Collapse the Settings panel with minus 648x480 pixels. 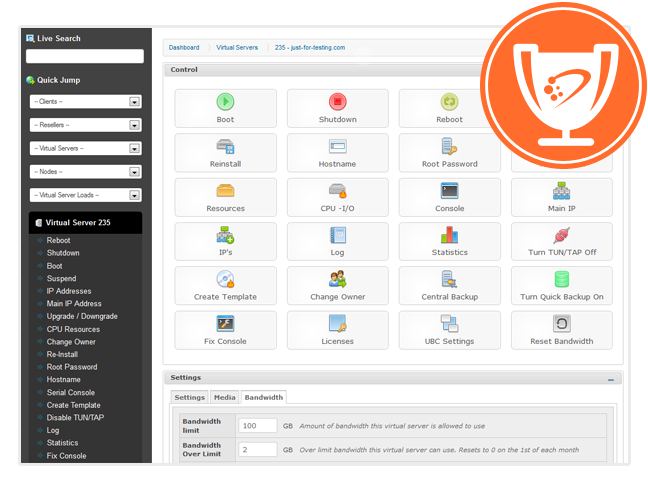(x=611, y=380)
